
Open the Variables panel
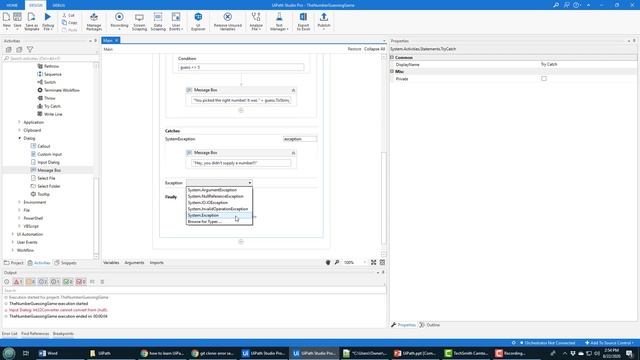[111, 262]
